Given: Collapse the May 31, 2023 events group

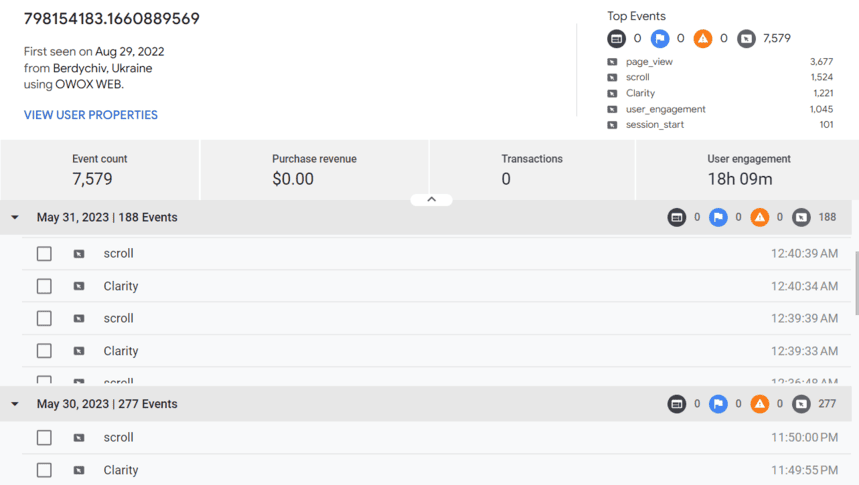Looking at the screenshot, I should (15, 218).
